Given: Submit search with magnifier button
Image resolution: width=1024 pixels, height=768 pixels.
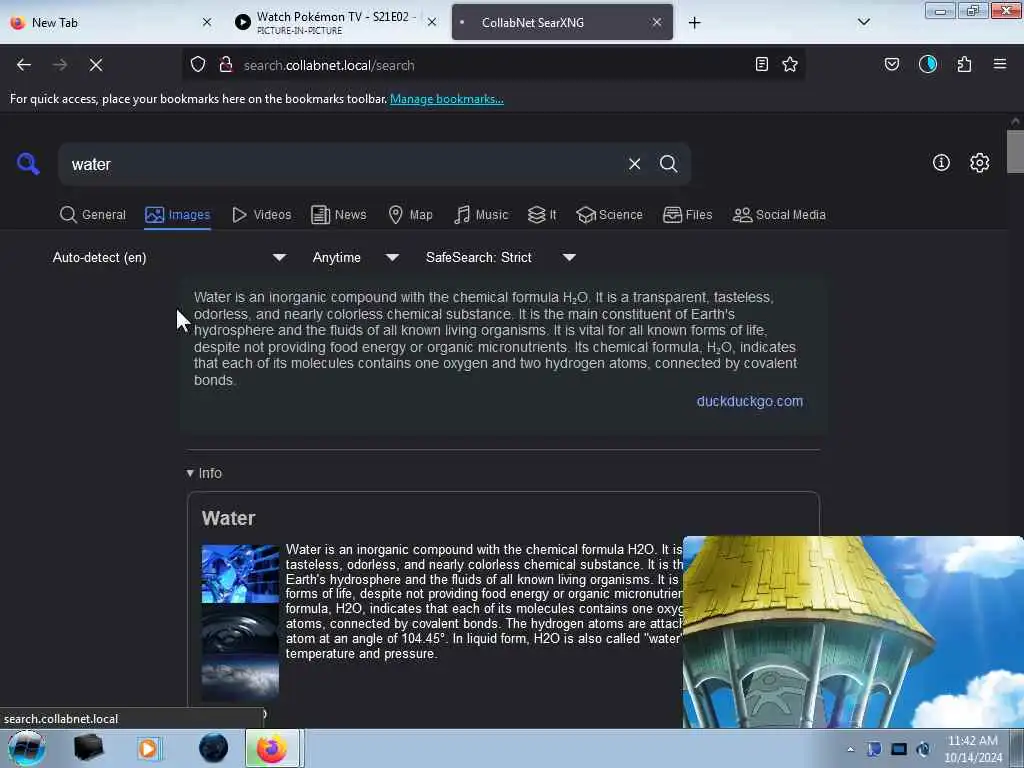Looking at the screenshot, I should pos(669,164).
